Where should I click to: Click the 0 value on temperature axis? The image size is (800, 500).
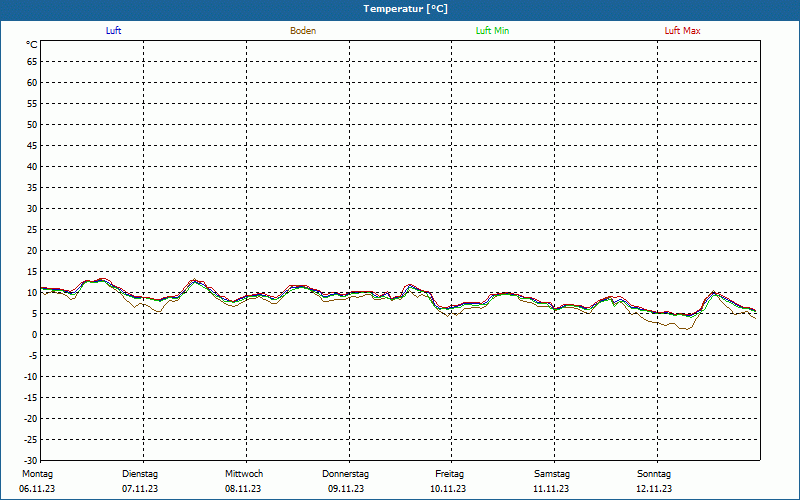tap(35, 335)
